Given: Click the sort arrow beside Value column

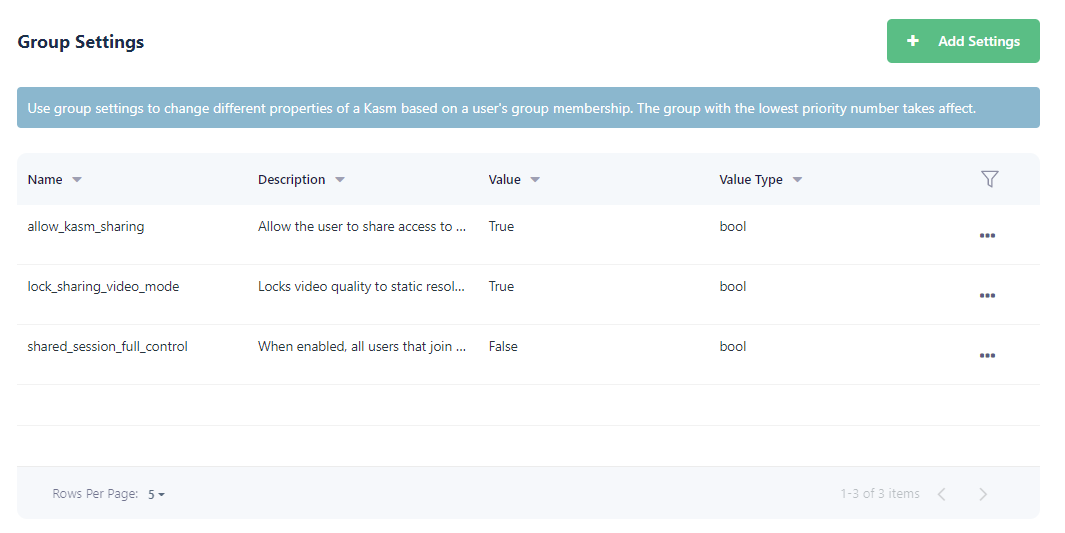Looking at the screenshot, I should [535, 180].
